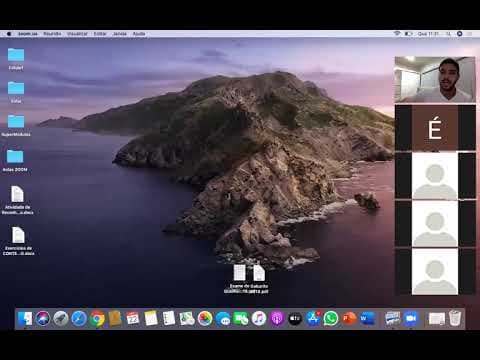
Task: Open the yellow Notes app icon
Action: pos(151,319)
